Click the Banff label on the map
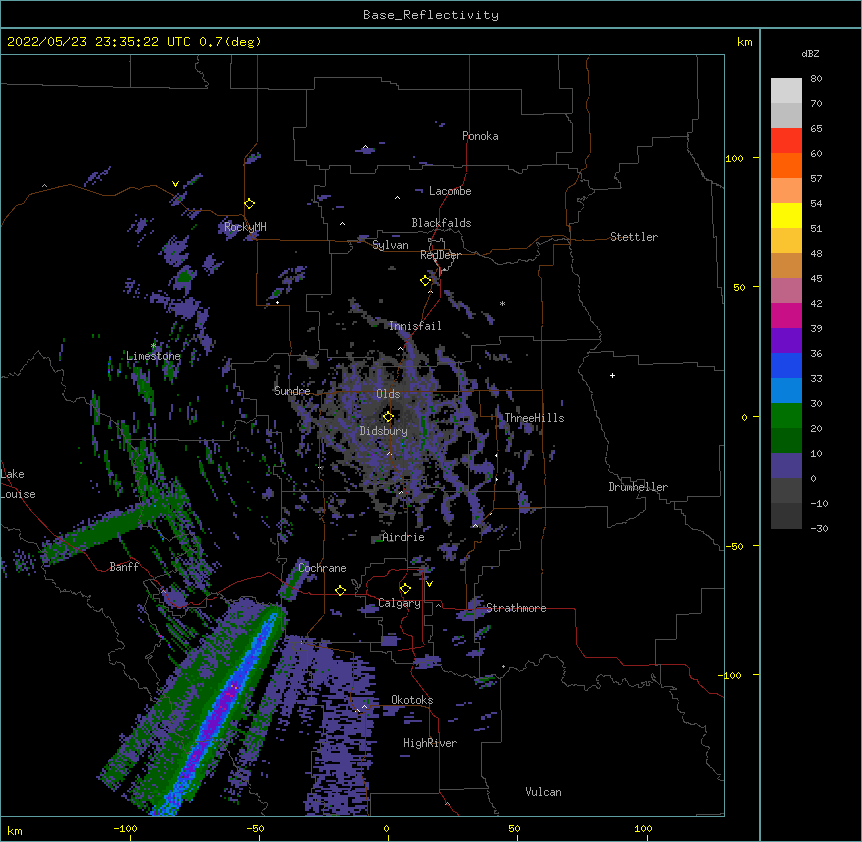 click(124, 567)
